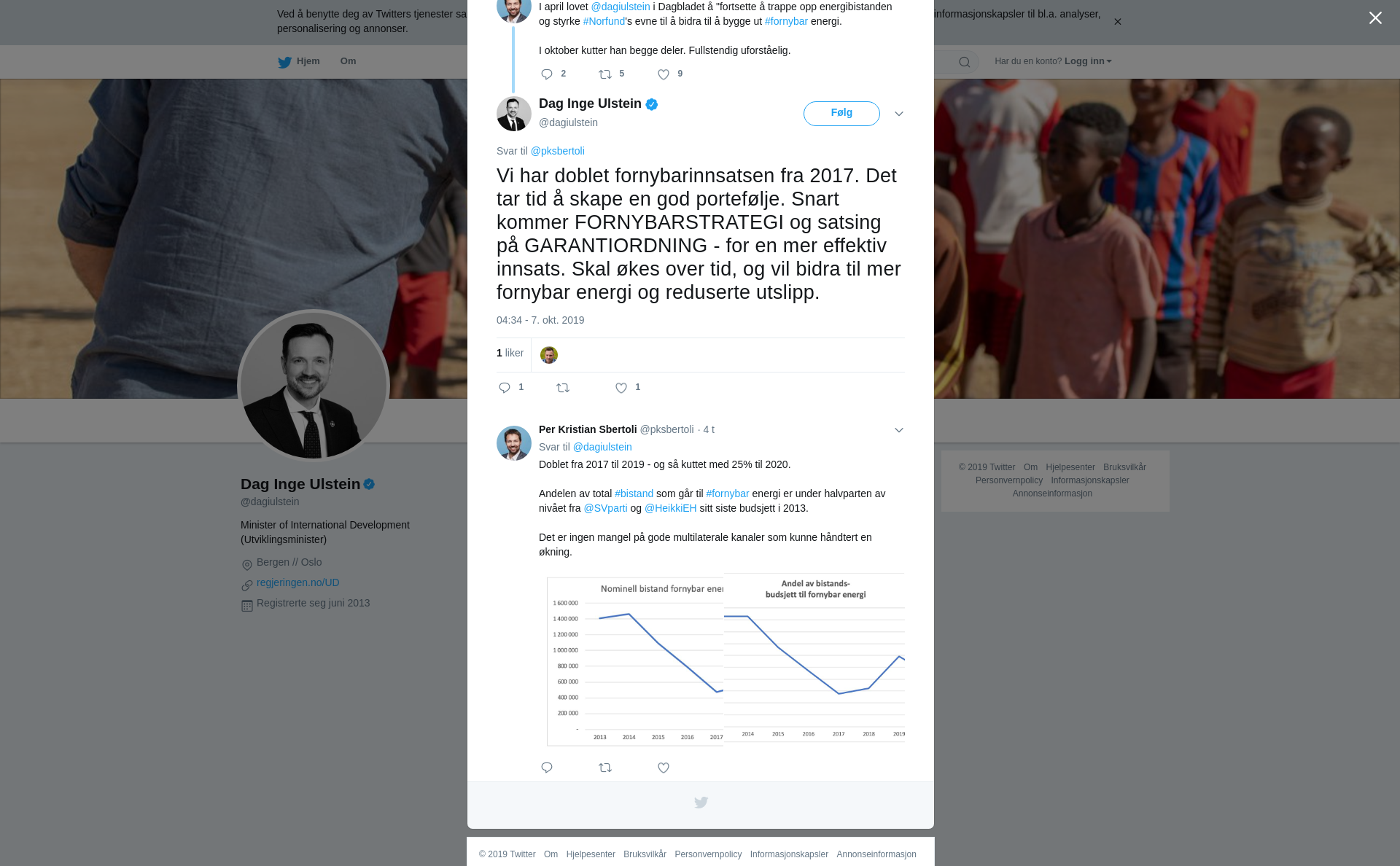Open the Om menu item in top bar
This screenshot has width=1400, height=866.
349,61
